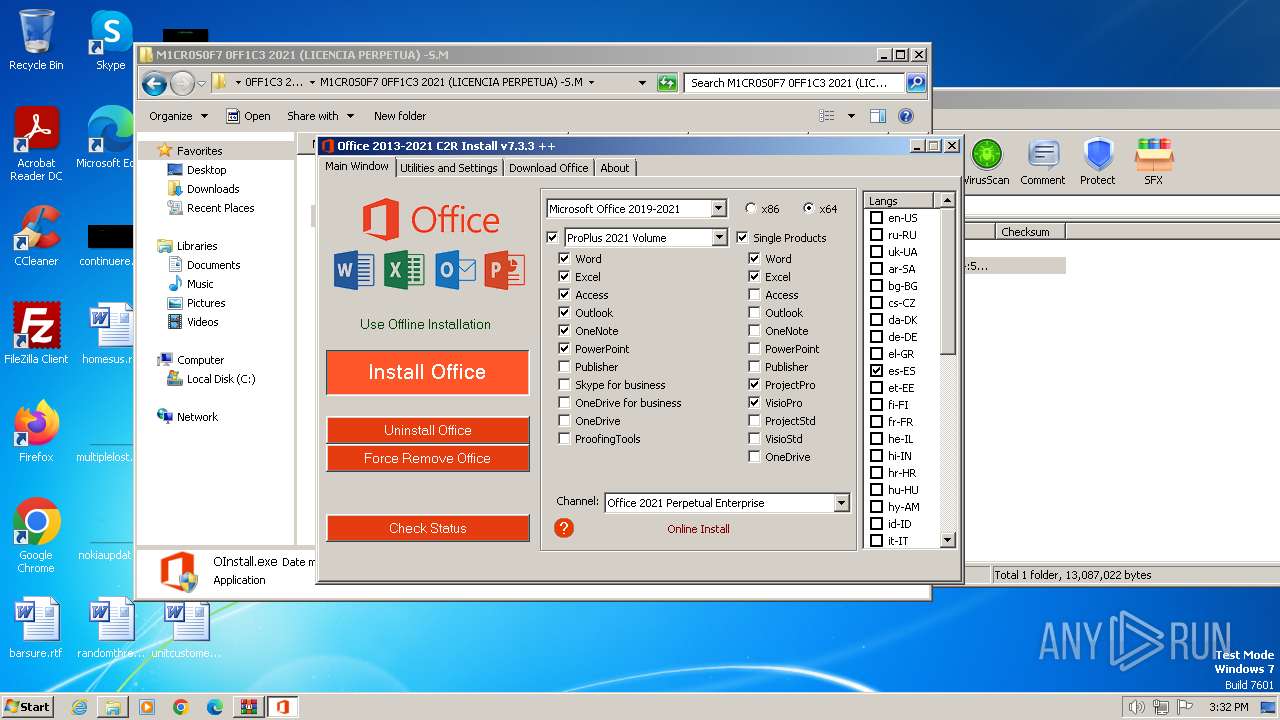The height and width of the screenshot is (720, 1280).
Task: Click Open in the Explorer toolbar
Action: point(248,116)
